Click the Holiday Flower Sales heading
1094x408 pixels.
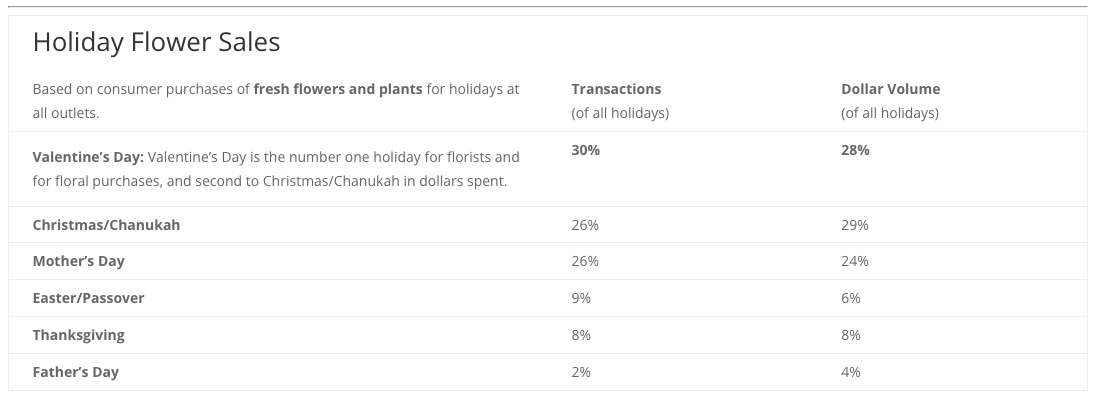click(156, 43)
